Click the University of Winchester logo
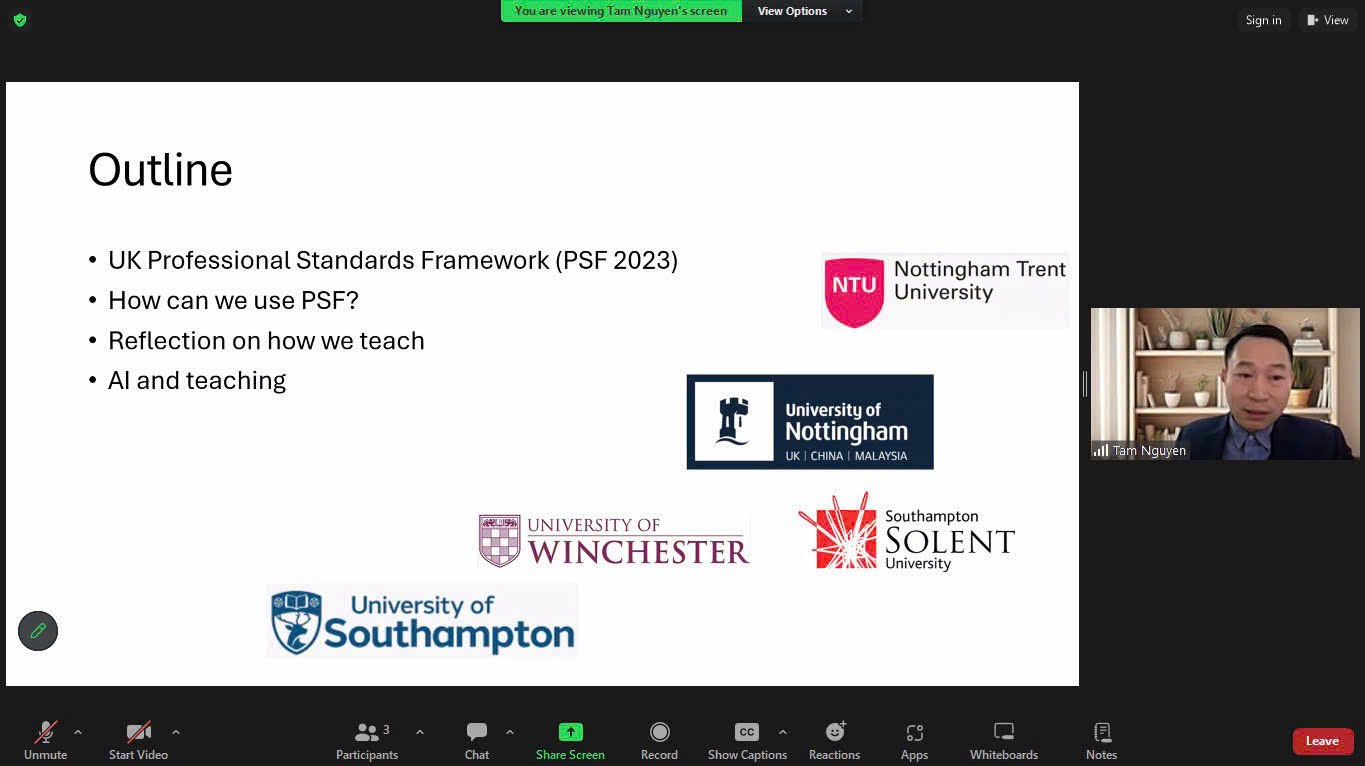Viewport: 1365px width, 766px height. (614, 541)
